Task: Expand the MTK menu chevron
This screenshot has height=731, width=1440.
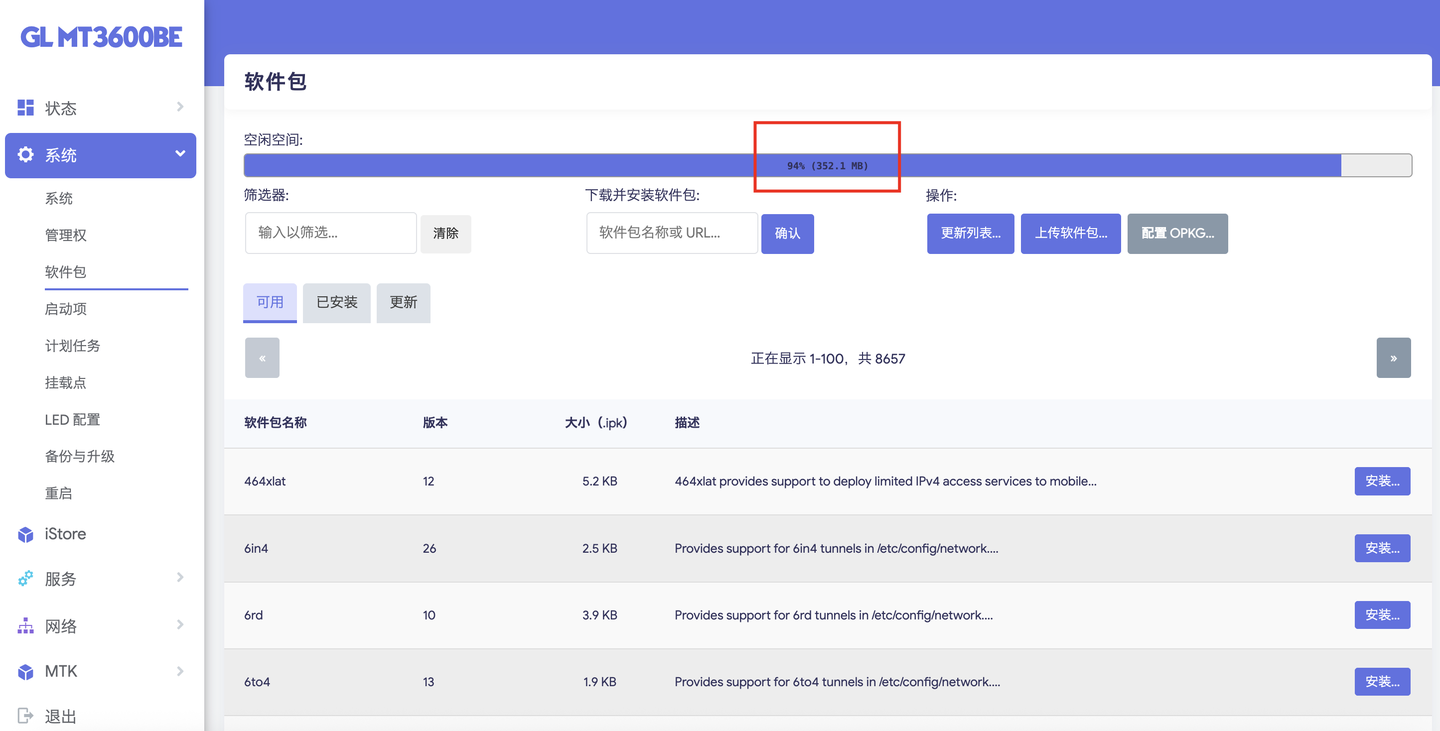Action: [180, 671]
